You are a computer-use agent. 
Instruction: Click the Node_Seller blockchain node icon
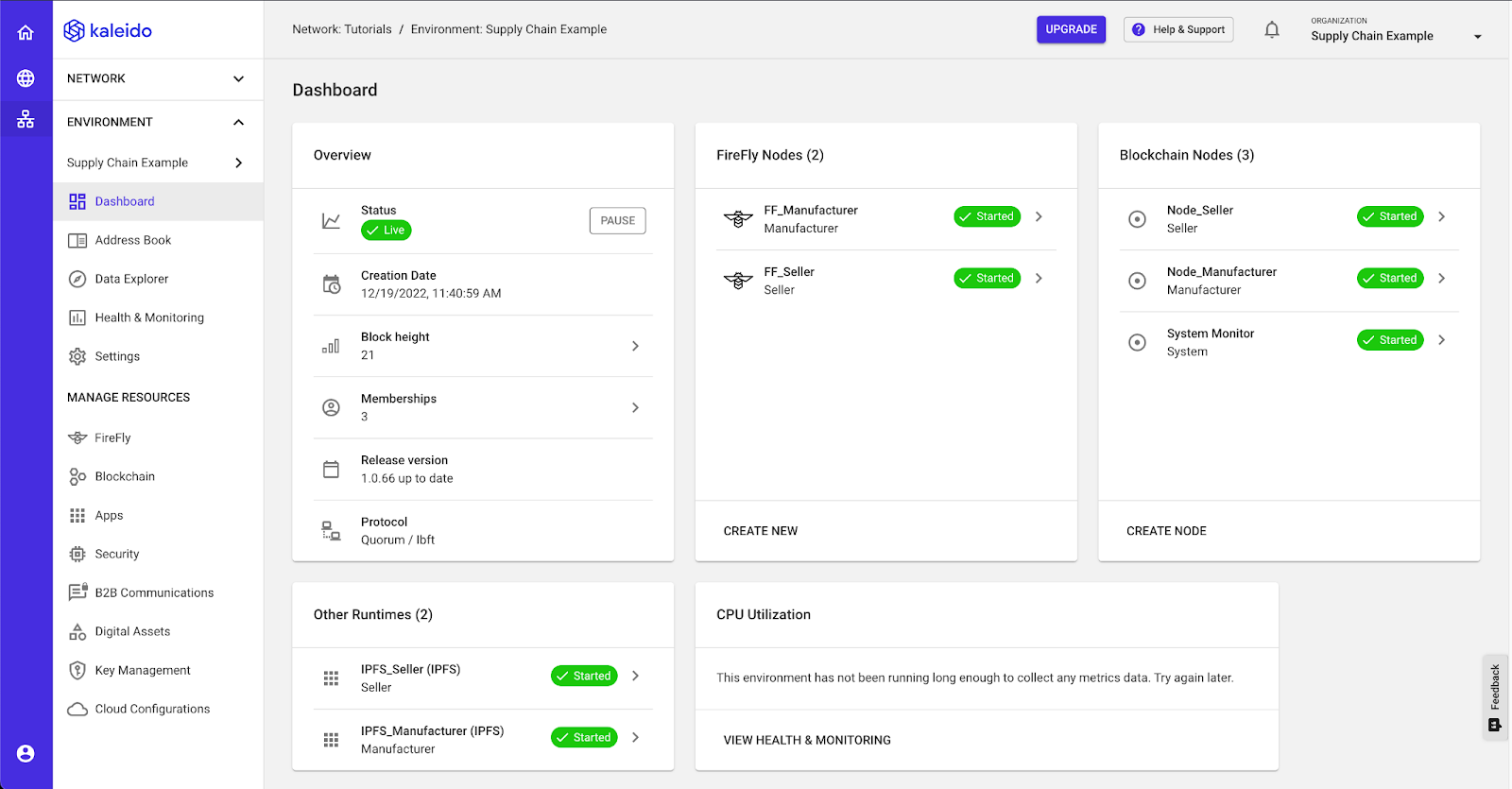(1138, 219)
